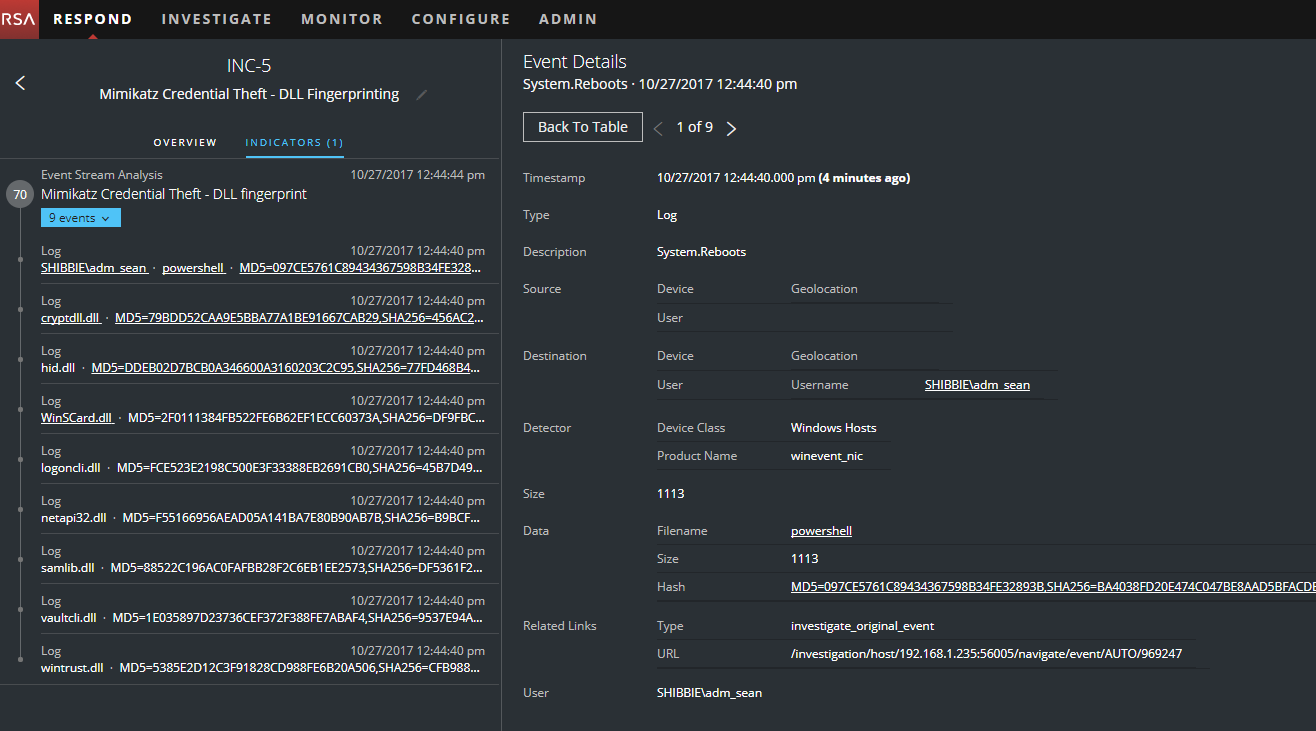
Task: Open the Monitor menu
Action: tap(341, 19)
